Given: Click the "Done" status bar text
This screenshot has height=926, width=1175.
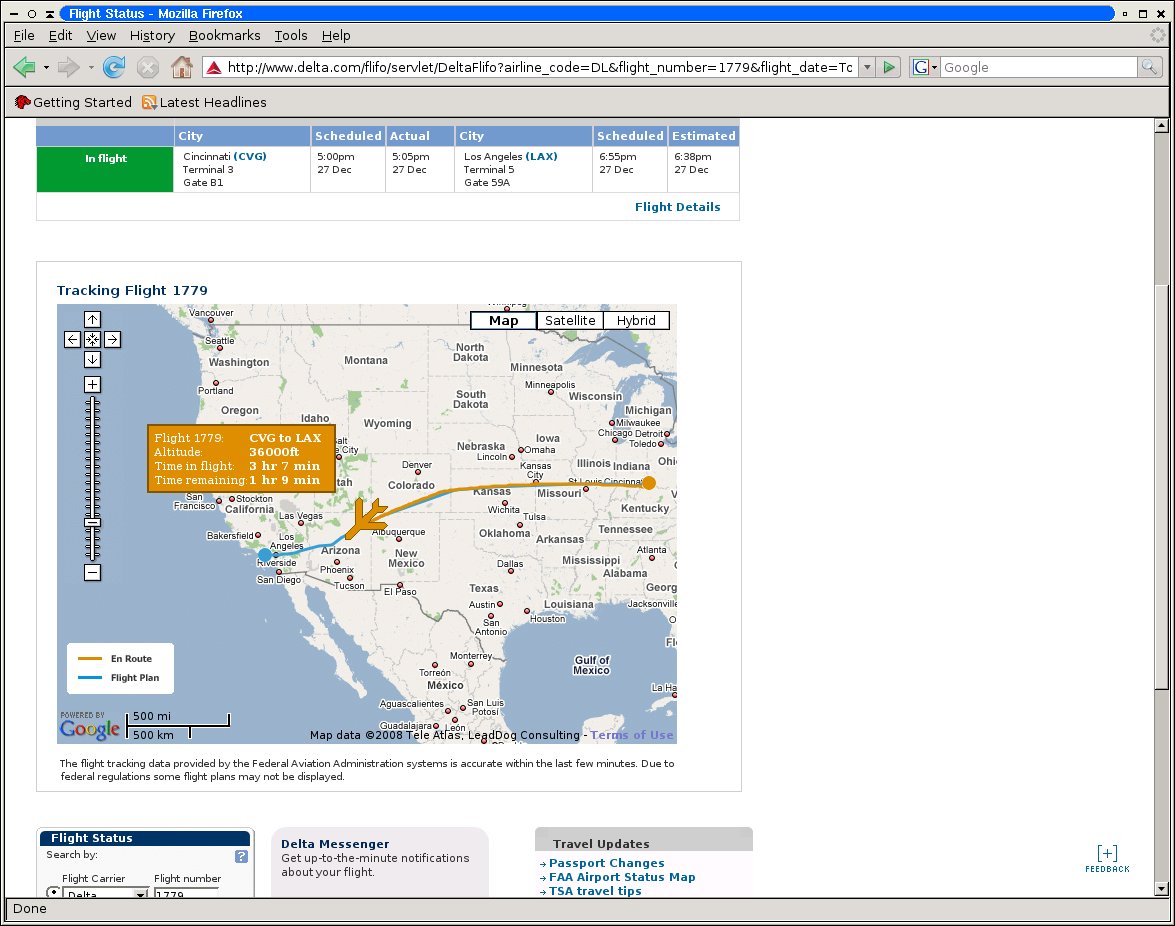Looking at the screenshot, I should click(30, 909).
